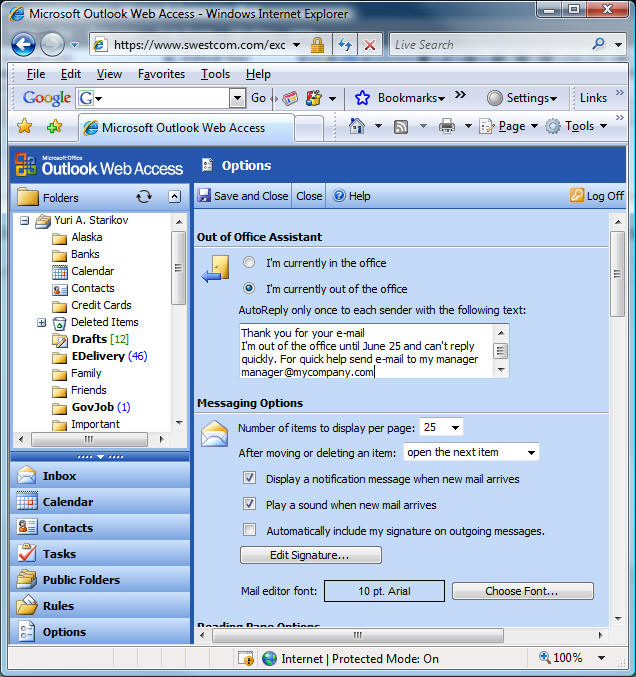The width and height of the screenshot is (636, 677).
Task: Open the File menu
Action: (36, 74)
